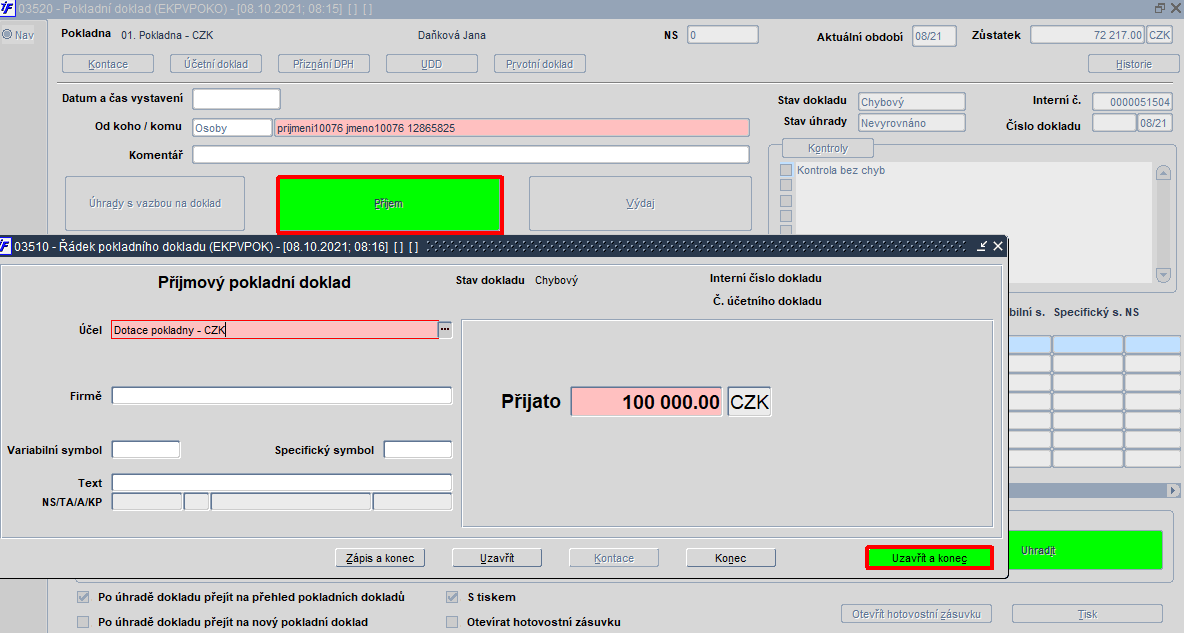This screenshot has height=633, width=1184.
Task: Close the Řádek pokladního dokladu dialog
Action: coord(997,246)
